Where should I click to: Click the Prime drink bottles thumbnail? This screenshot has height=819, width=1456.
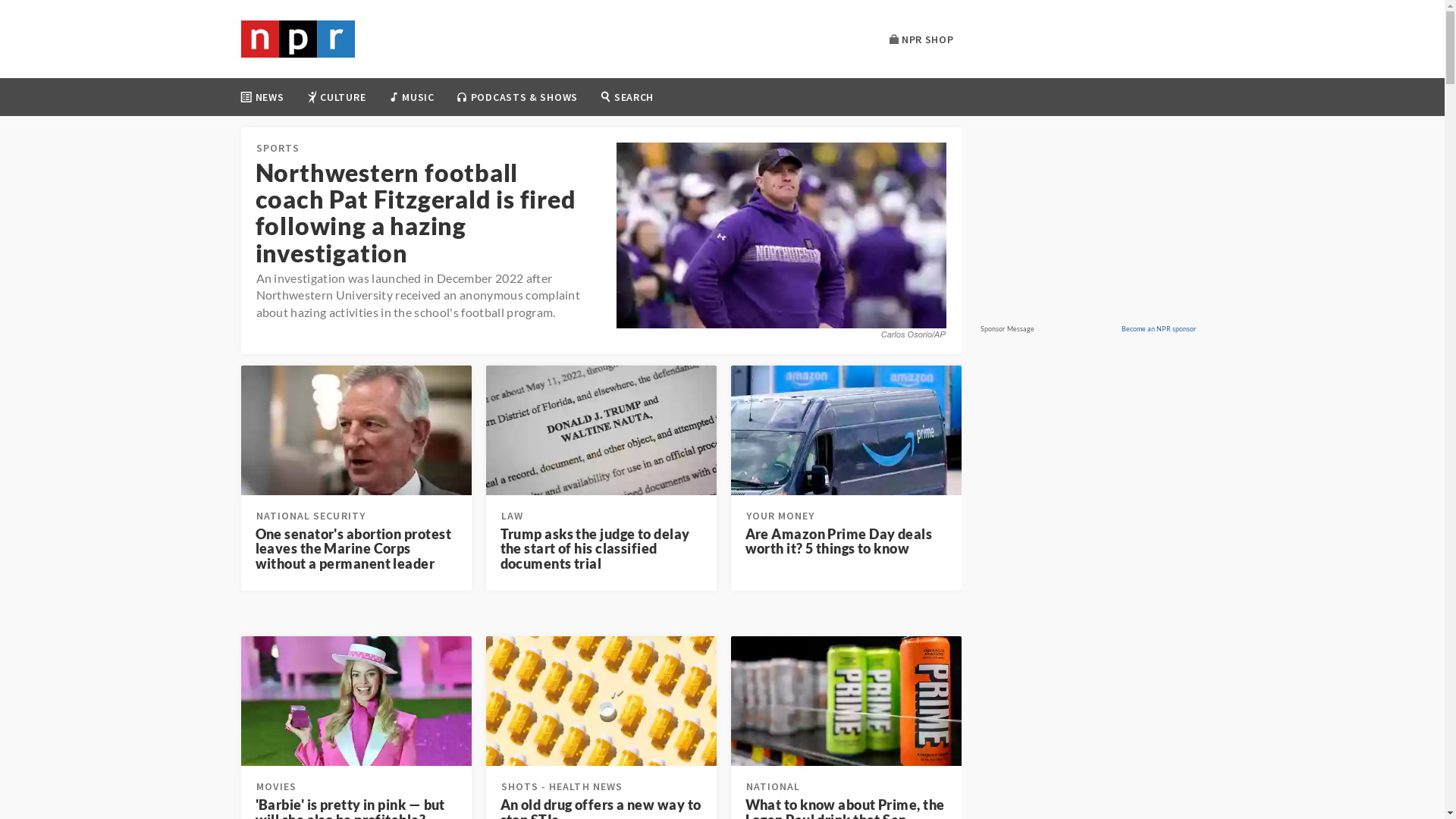coord(846,701)
